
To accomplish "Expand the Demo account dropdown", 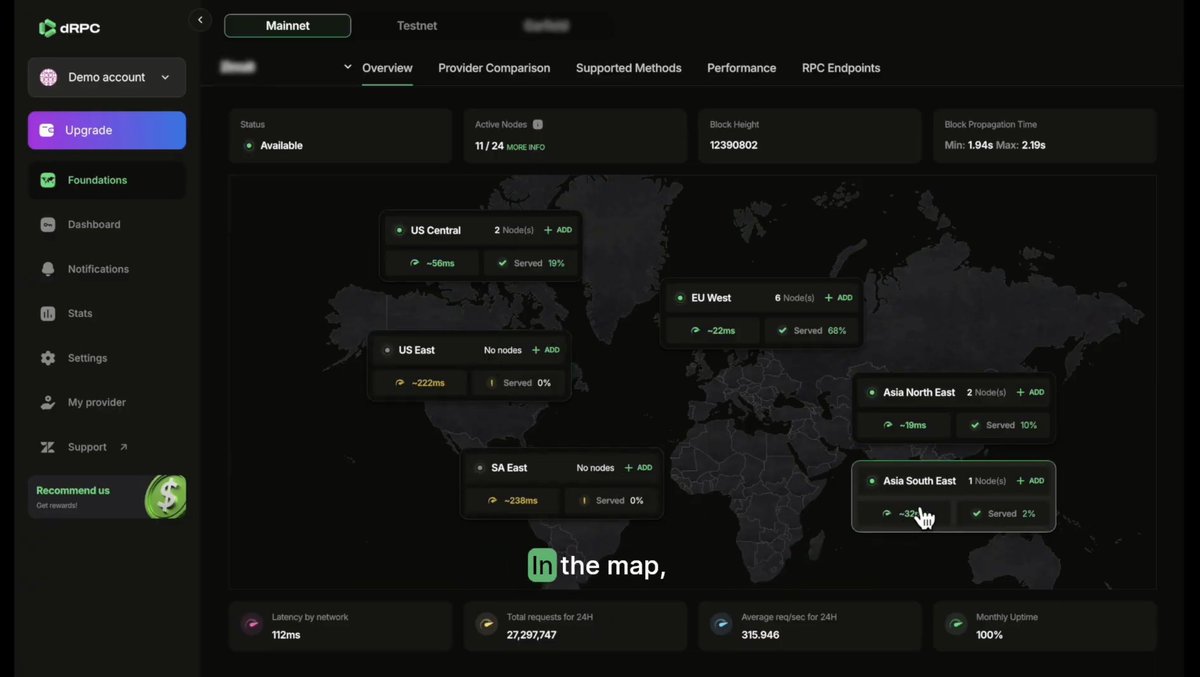I will coord(106,76).
